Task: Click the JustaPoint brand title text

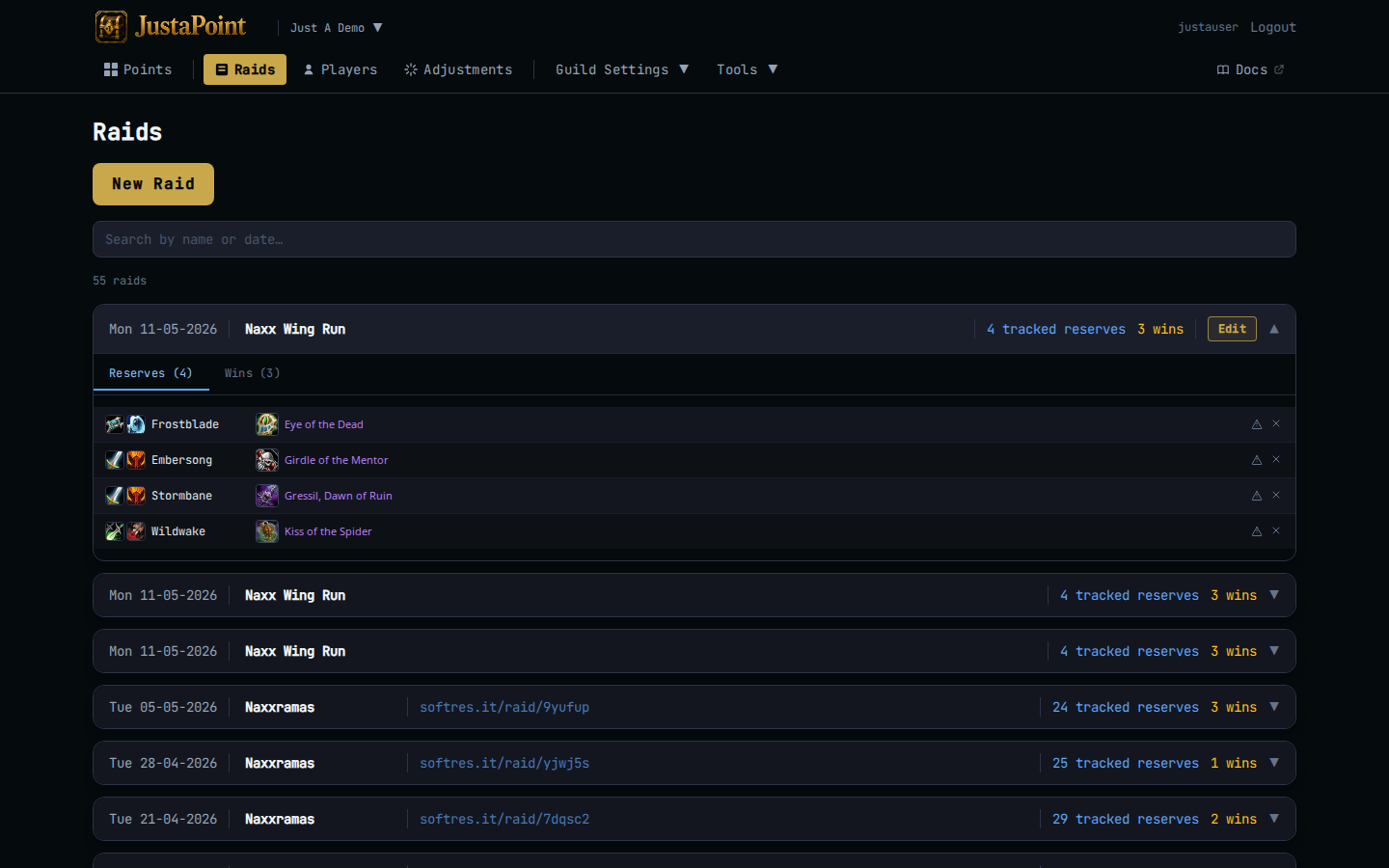Action: coord(191,26)
